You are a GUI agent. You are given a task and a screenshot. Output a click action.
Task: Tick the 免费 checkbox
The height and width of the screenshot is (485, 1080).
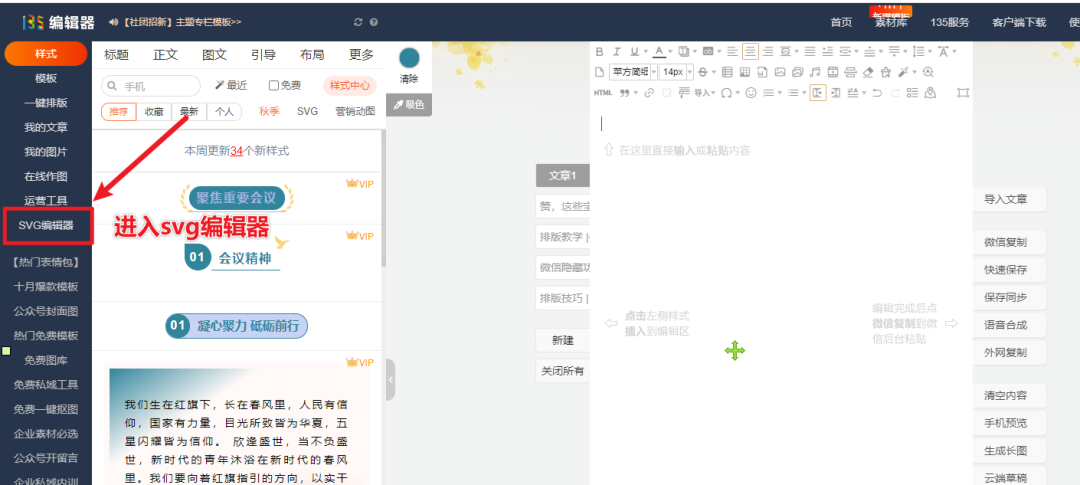tap(273, 85)
